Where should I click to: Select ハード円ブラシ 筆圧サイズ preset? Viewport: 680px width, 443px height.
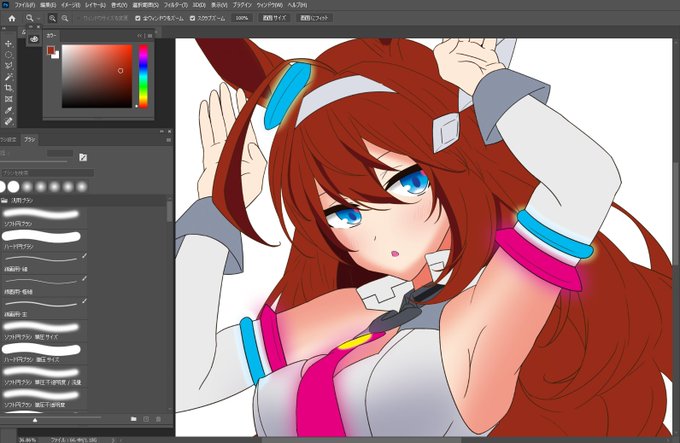43,353
